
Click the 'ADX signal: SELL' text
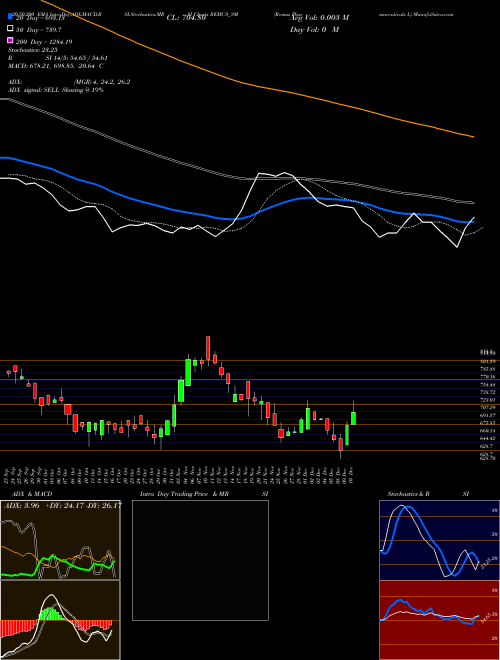pyautogui.click(x=35, y=90)
